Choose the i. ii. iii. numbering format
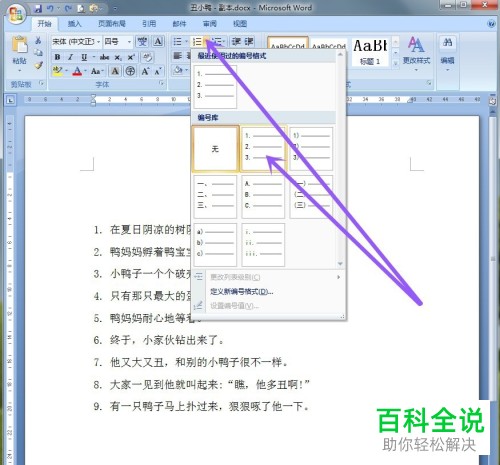Image resolution: width=500 pixels, height=465 pixels. (263, 245)
